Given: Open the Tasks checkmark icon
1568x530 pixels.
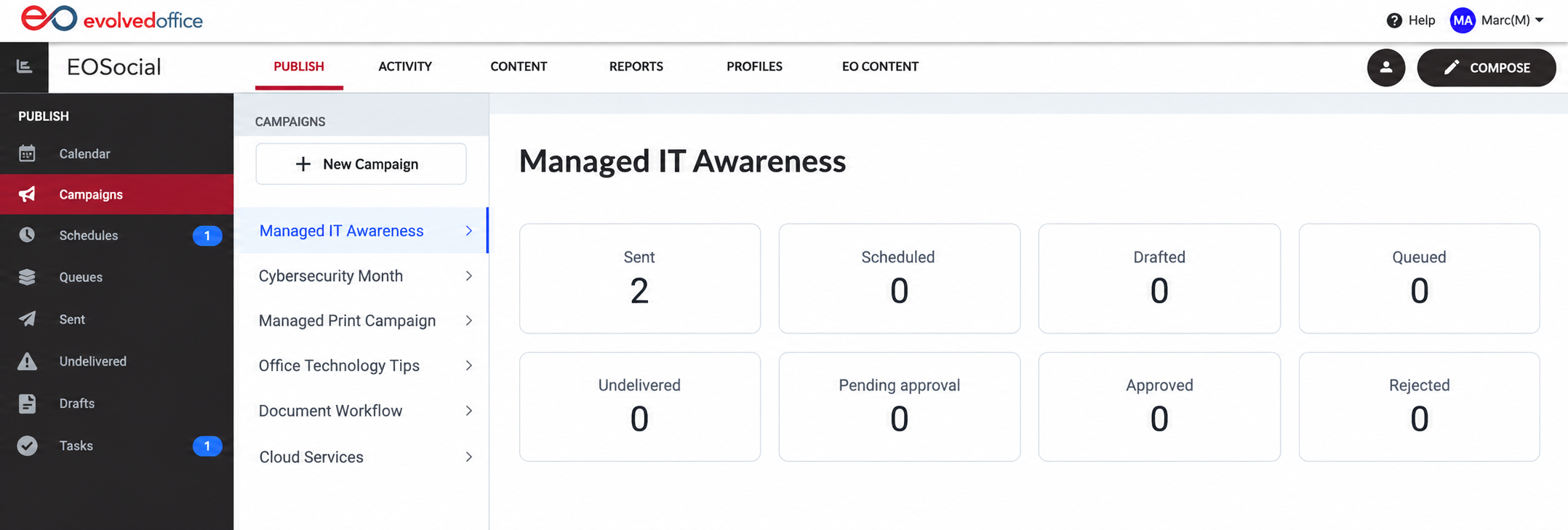Looking at the screenshot, I should click(x=27, y=446).
